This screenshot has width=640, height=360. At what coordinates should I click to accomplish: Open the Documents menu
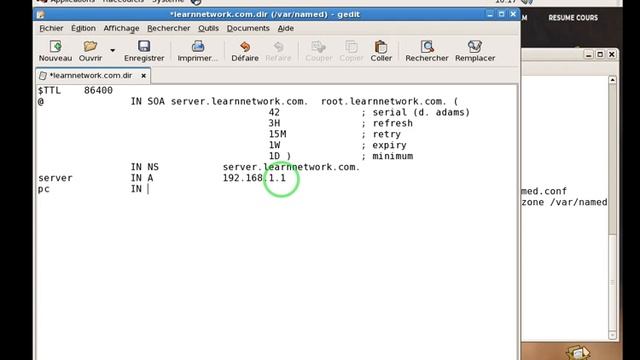248,28
